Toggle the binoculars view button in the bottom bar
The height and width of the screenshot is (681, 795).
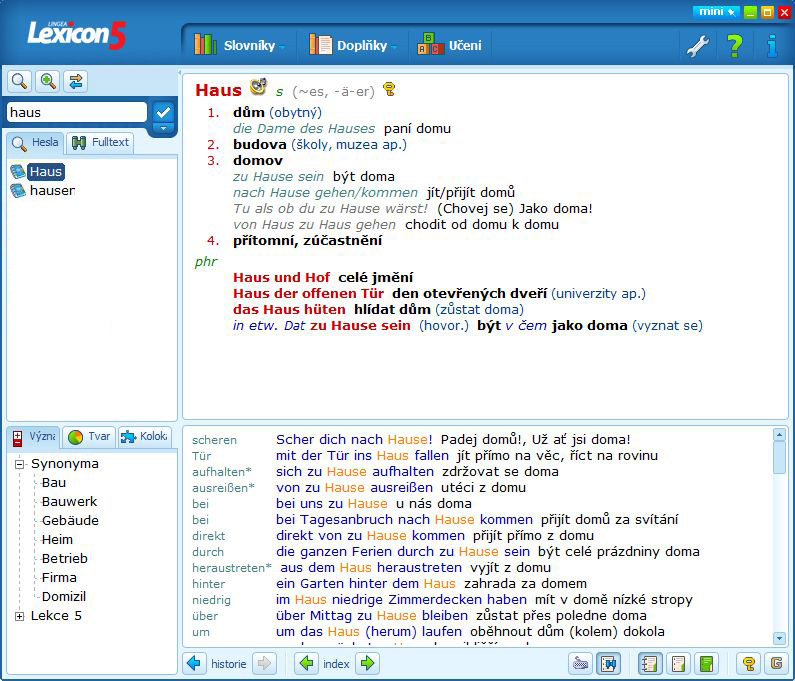608,663
